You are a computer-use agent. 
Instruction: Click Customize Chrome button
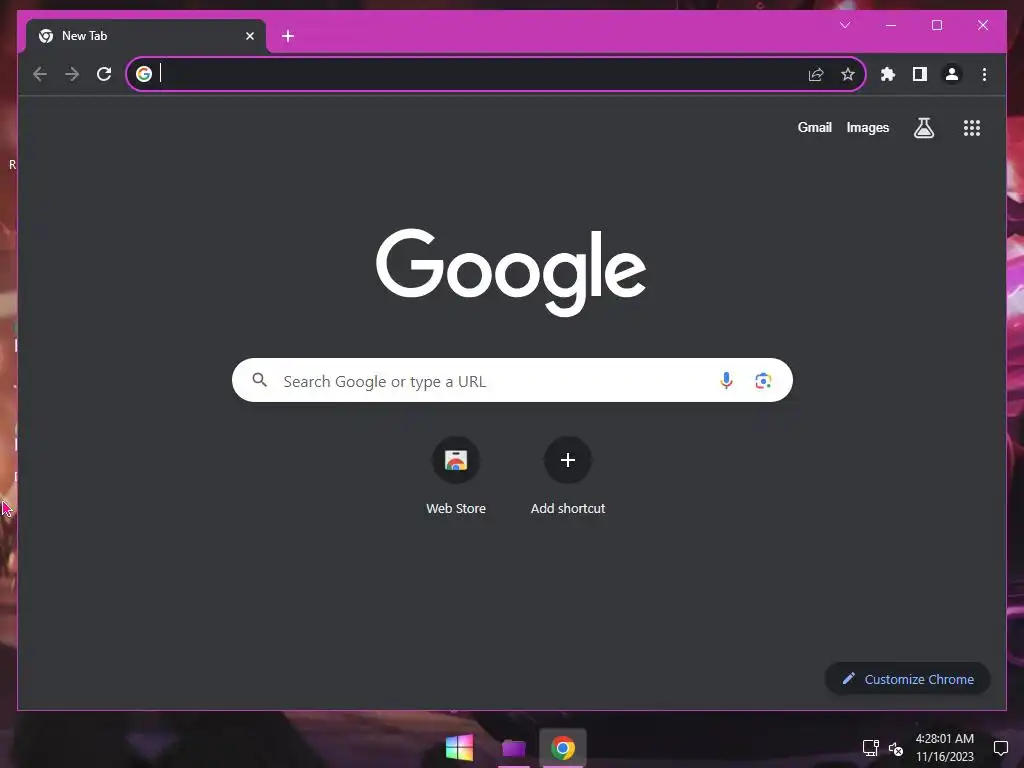click(908, 679)
